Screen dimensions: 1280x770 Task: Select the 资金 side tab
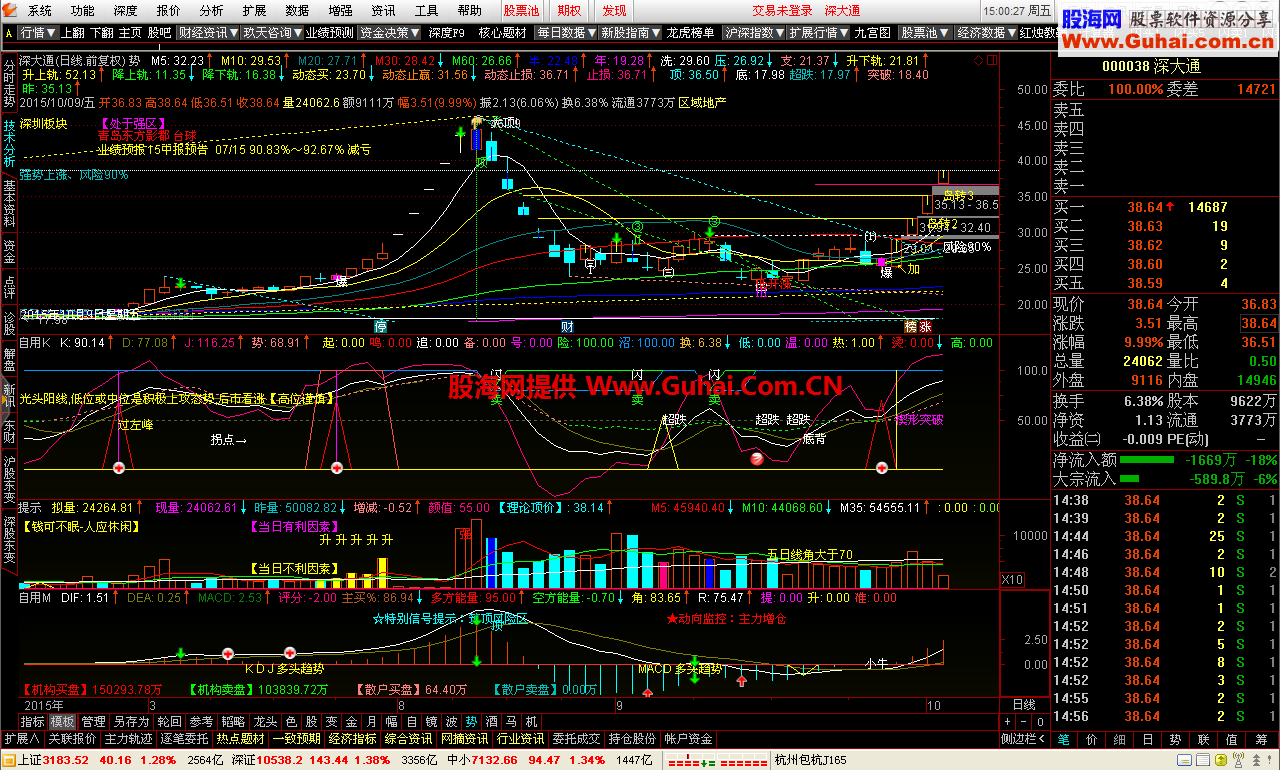click(x=9, y=251)
